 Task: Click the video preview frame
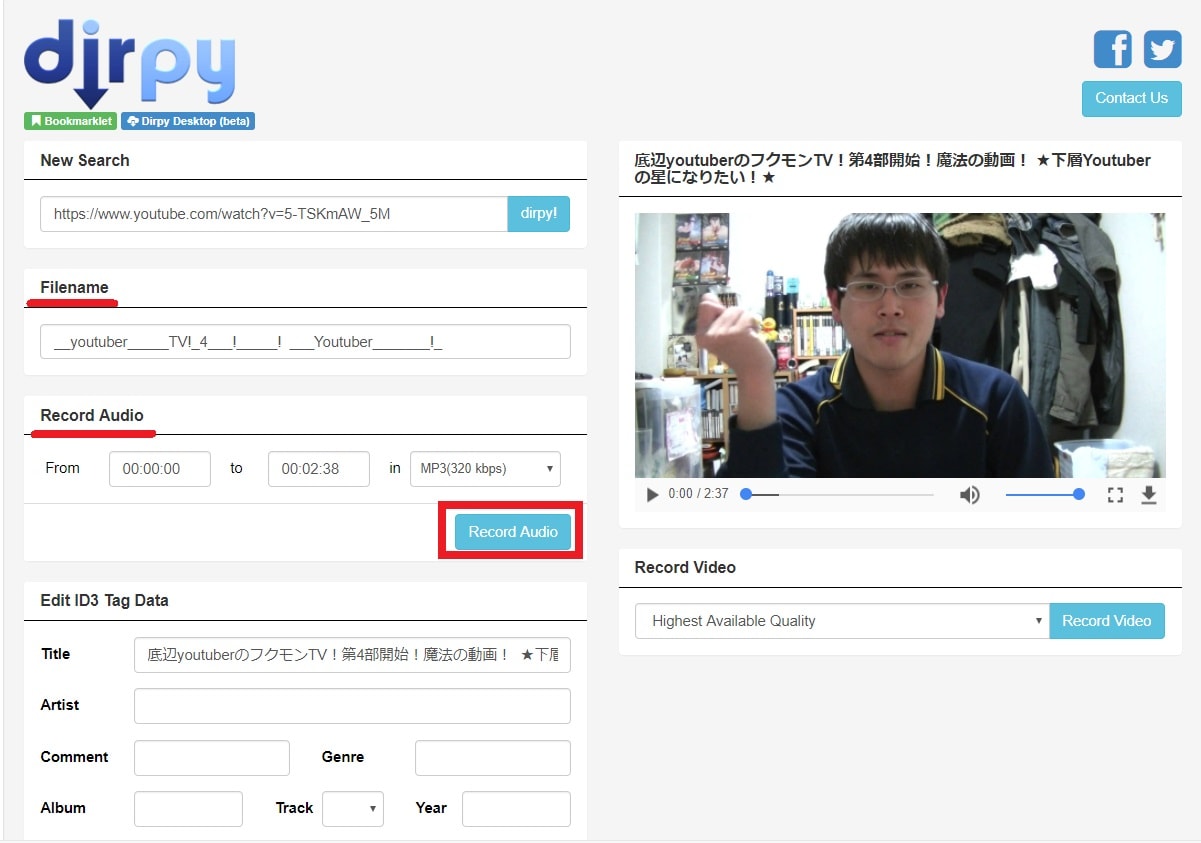point(900,345)
